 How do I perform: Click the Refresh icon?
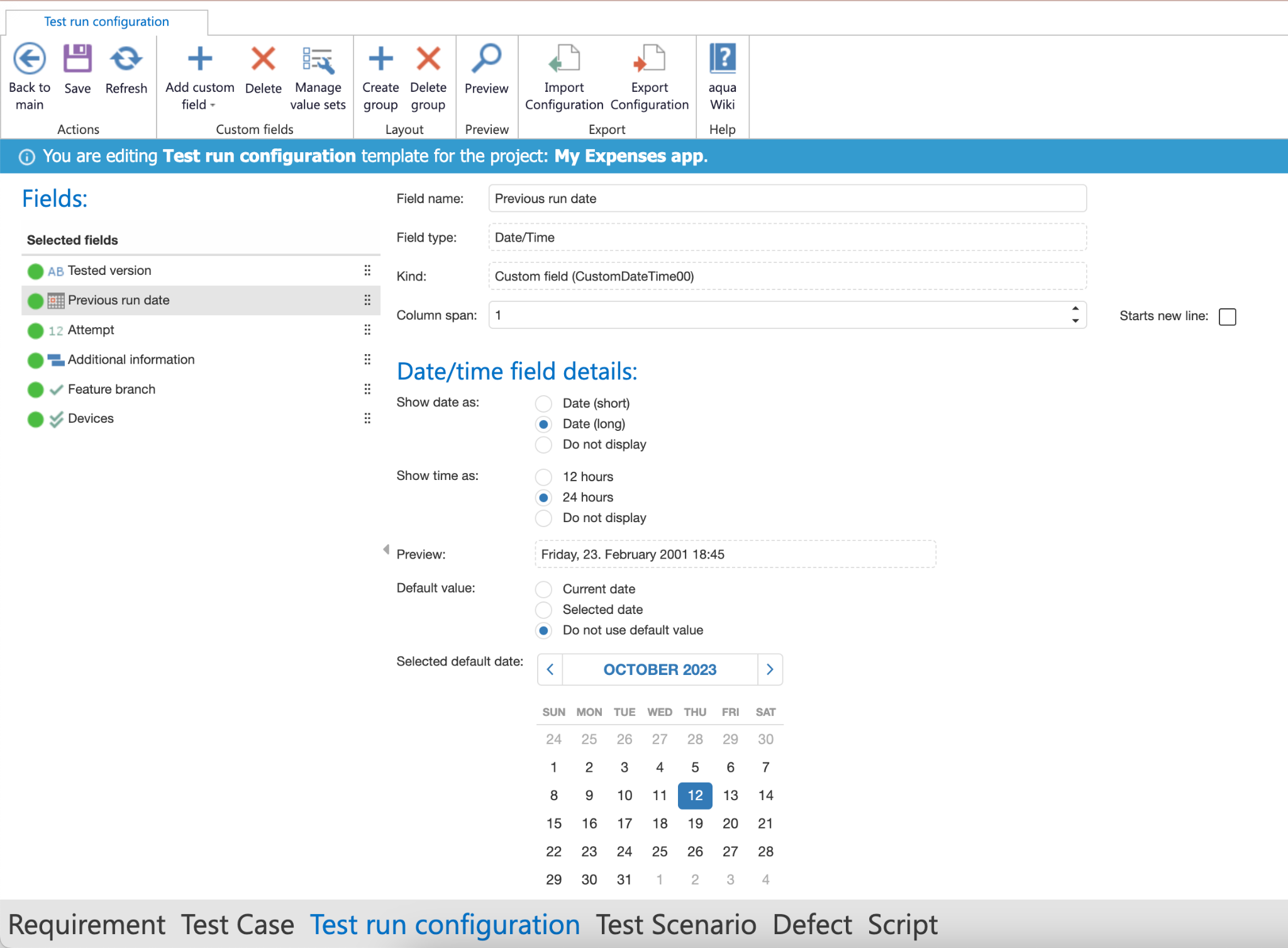click(x=126, y=60)
